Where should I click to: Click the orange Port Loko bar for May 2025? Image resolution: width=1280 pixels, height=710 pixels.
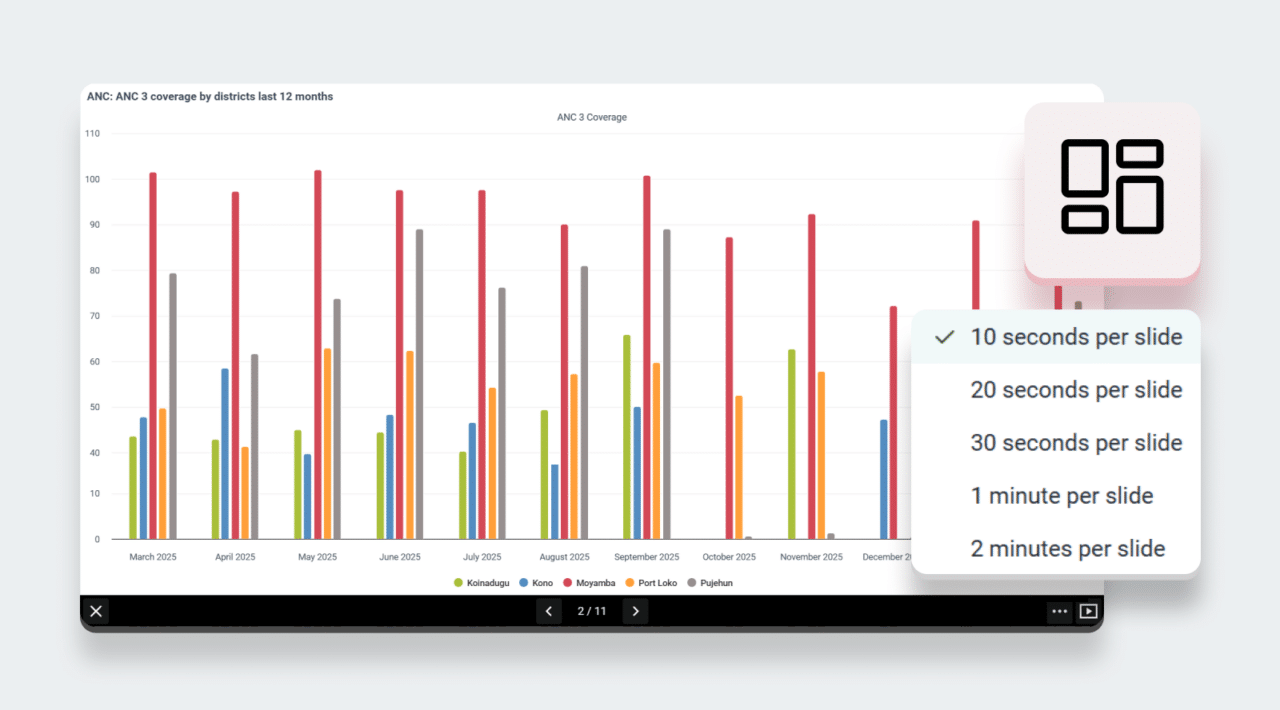(328, 444)
